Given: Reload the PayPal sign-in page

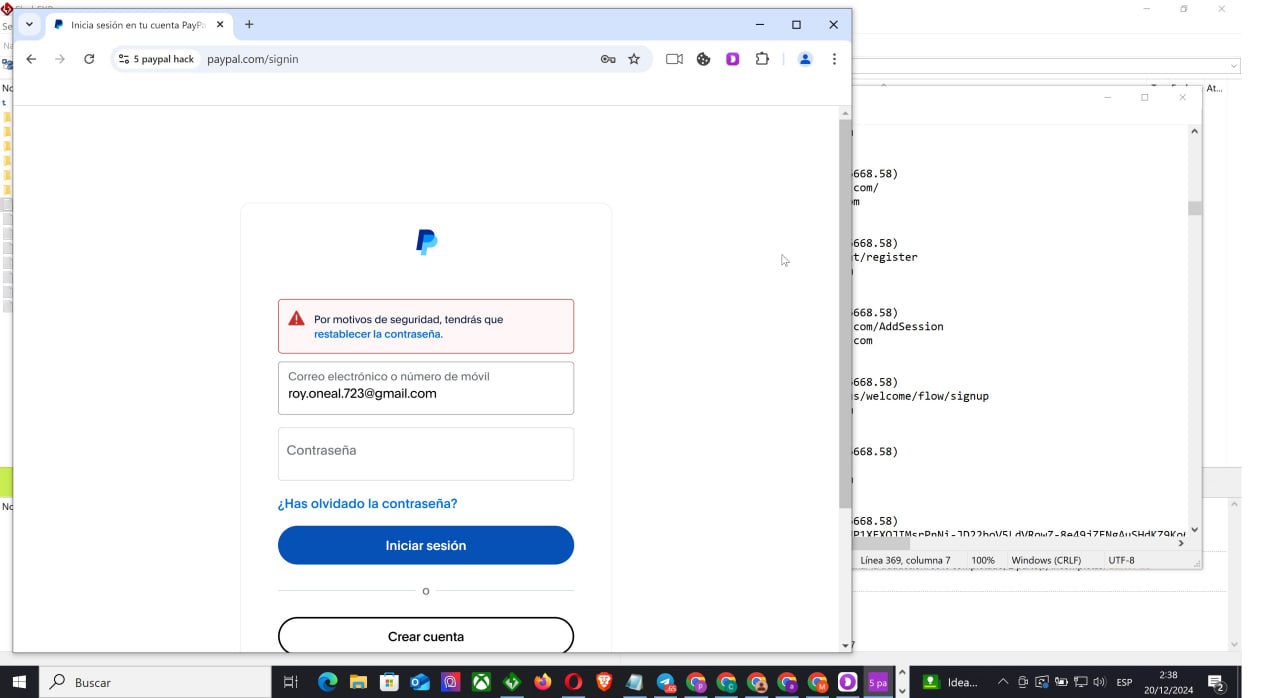Looking at the screenshot, I should coord(89,59).
